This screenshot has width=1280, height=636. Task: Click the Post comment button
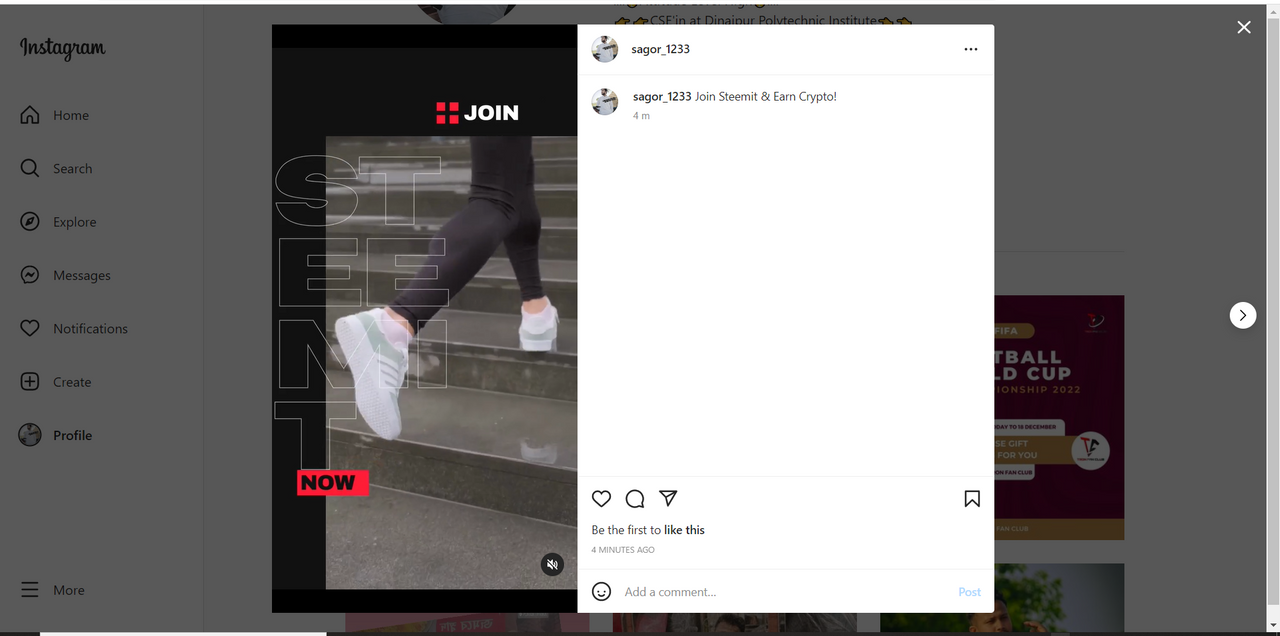(970, 592)
